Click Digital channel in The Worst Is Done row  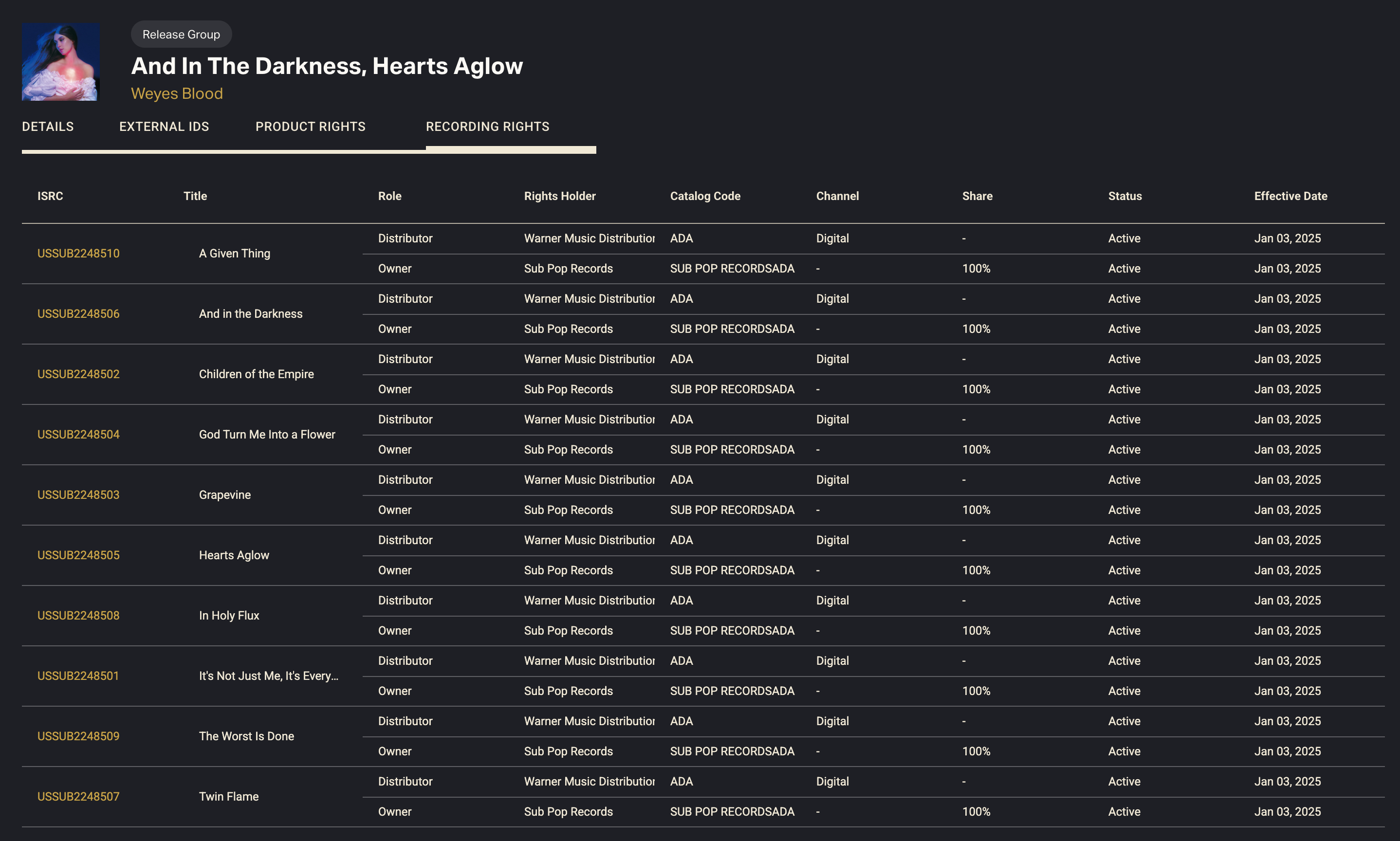pyautogui.click(x=832, y=721)
